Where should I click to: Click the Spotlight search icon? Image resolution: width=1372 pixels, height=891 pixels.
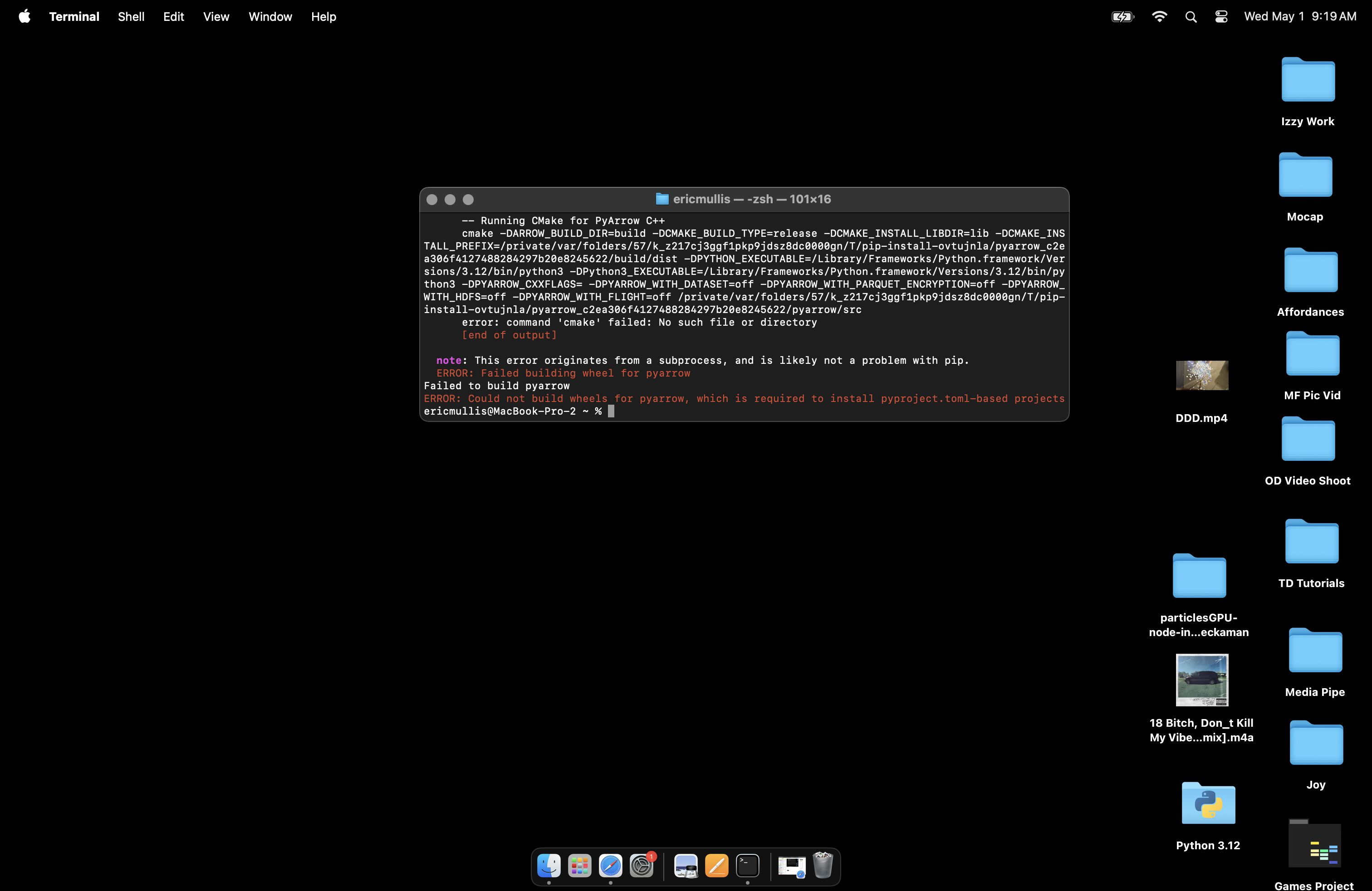coord(1191,17)
